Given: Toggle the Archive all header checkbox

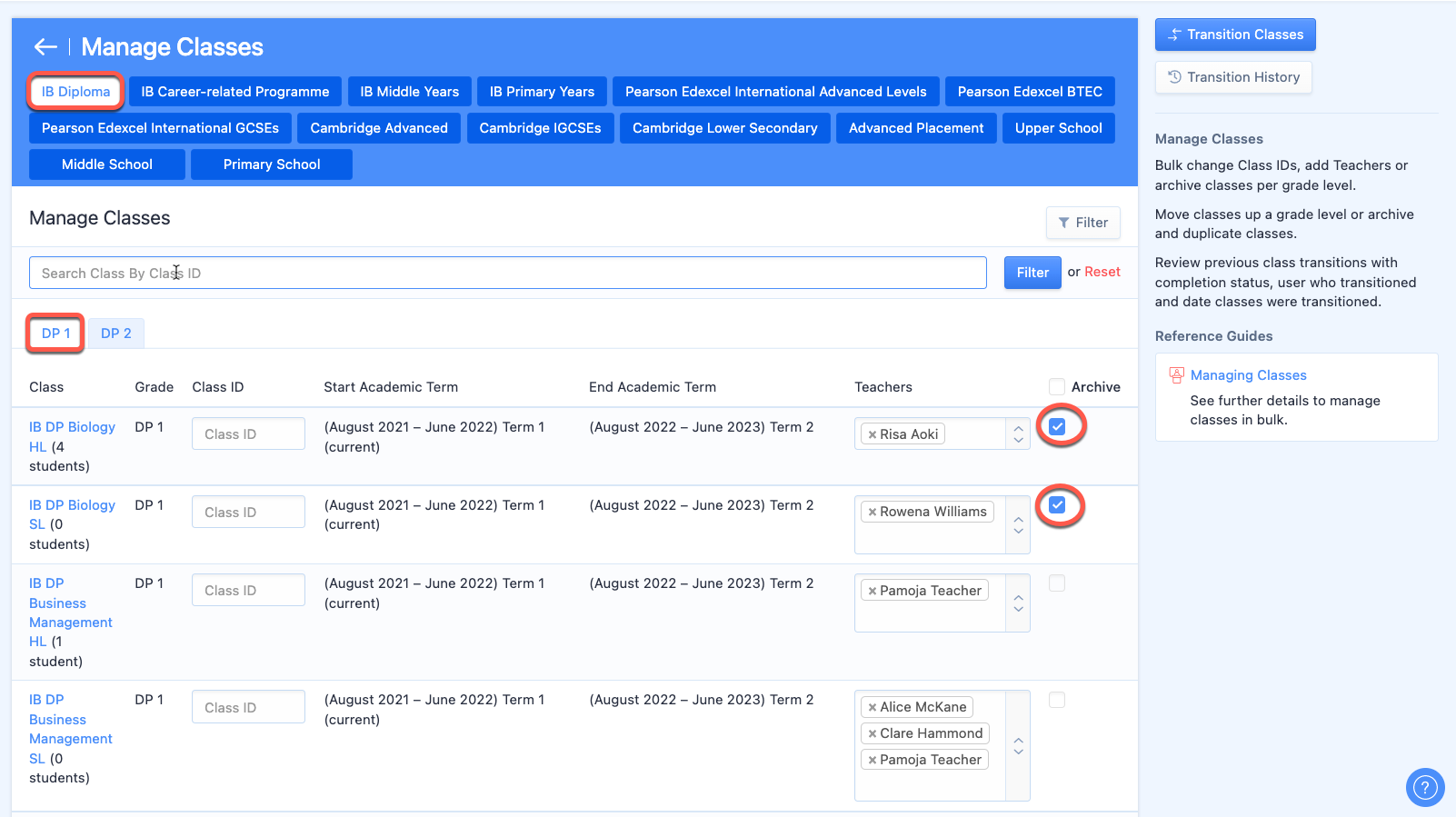Looking at the screenshot, I should [x=1056, y=386].
